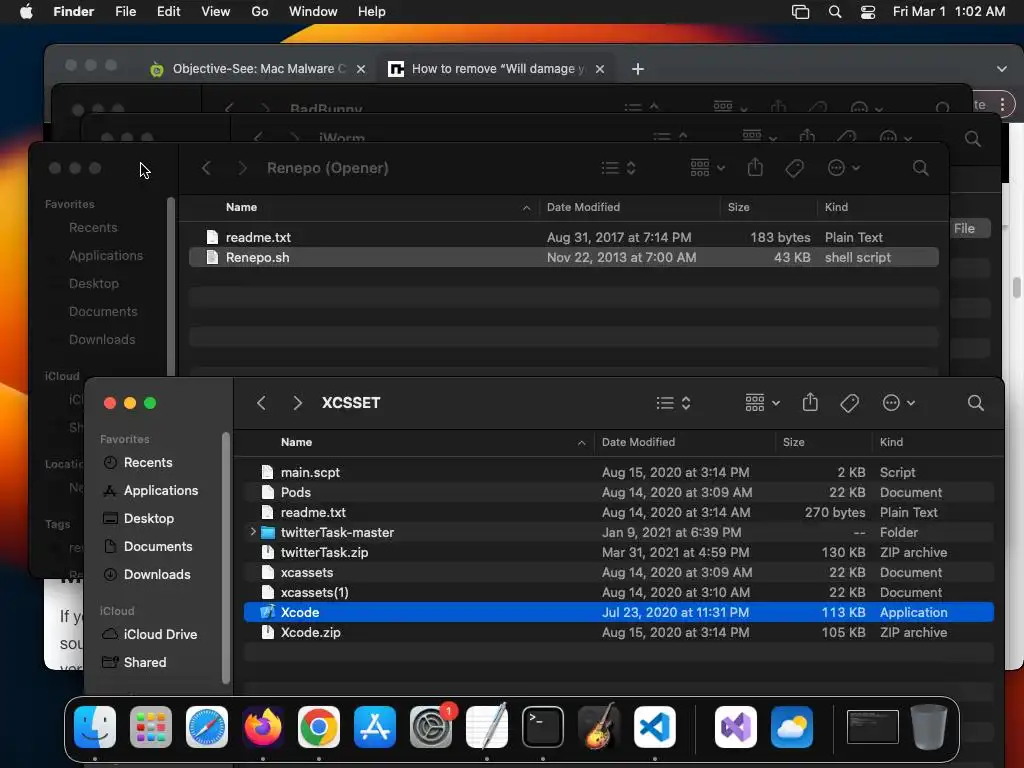Open the View menu

tap(216, 11)
